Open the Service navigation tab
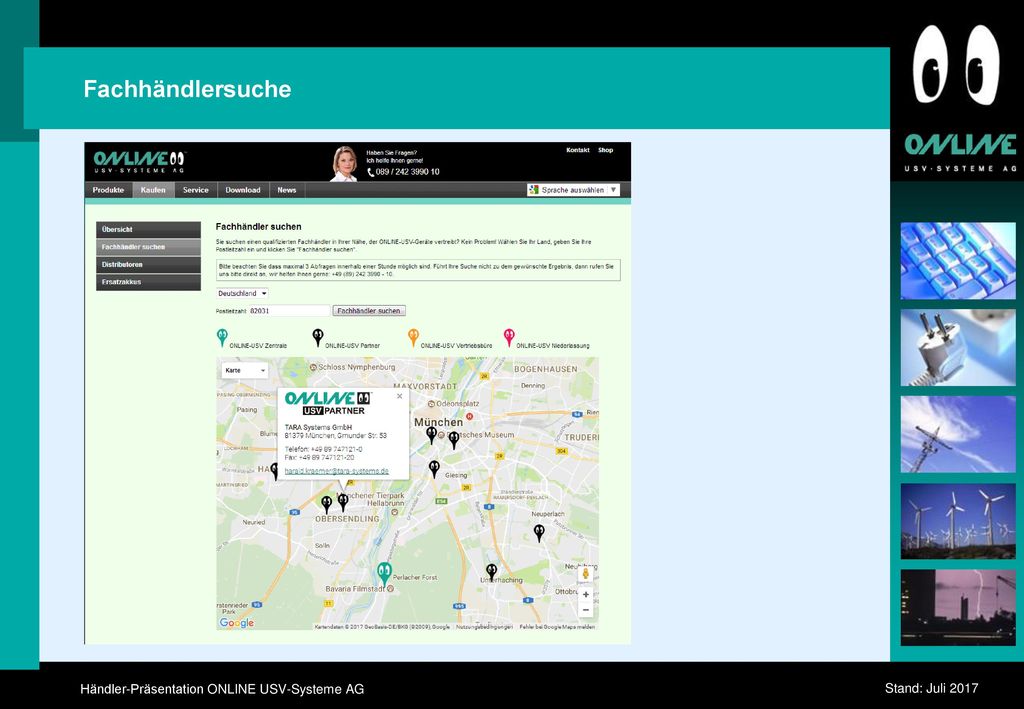 [195, 190]
